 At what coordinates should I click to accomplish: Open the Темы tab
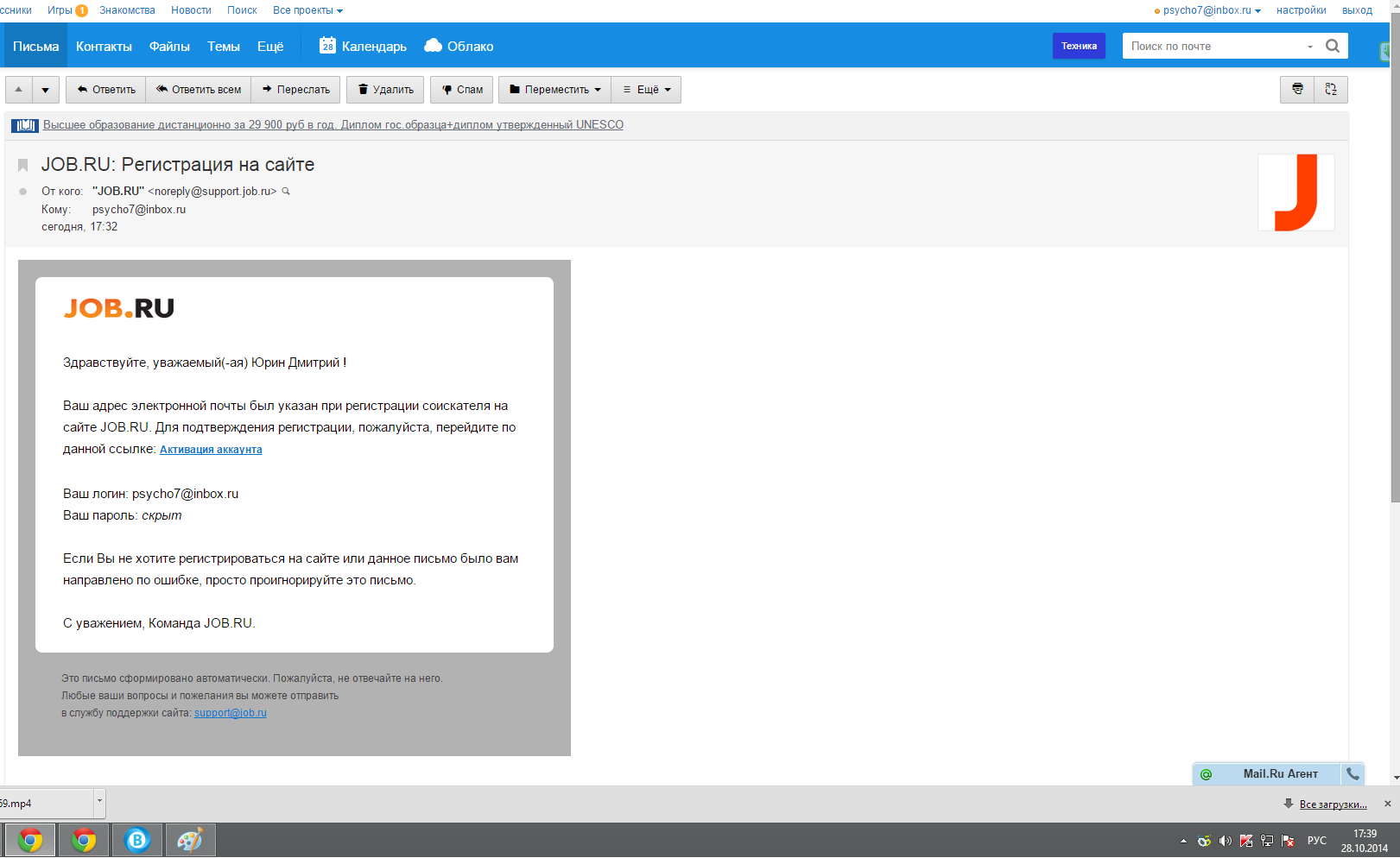coord(224,47)
